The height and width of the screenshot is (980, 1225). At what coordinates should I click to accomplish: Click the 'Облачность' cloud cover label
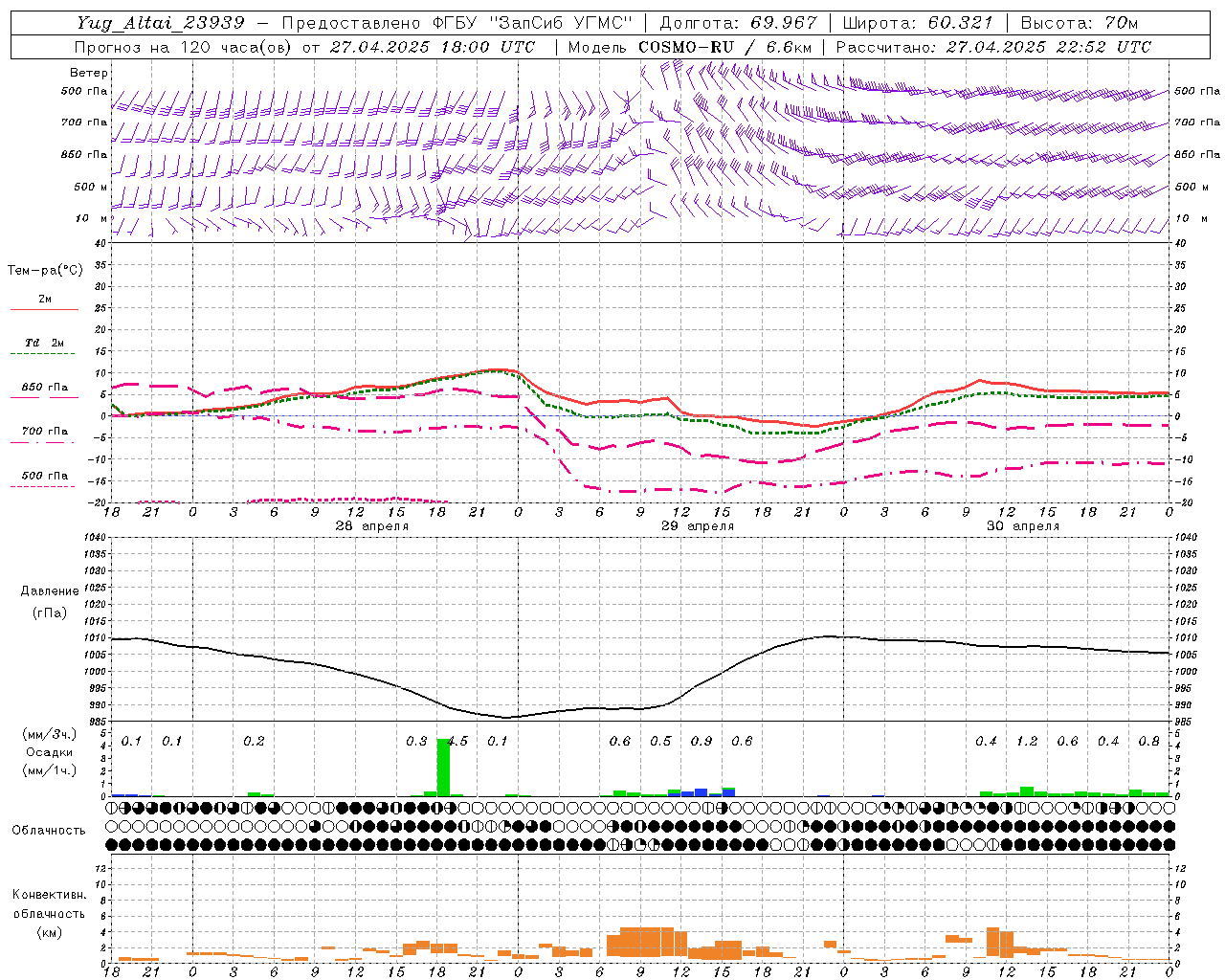pos(49,831)
